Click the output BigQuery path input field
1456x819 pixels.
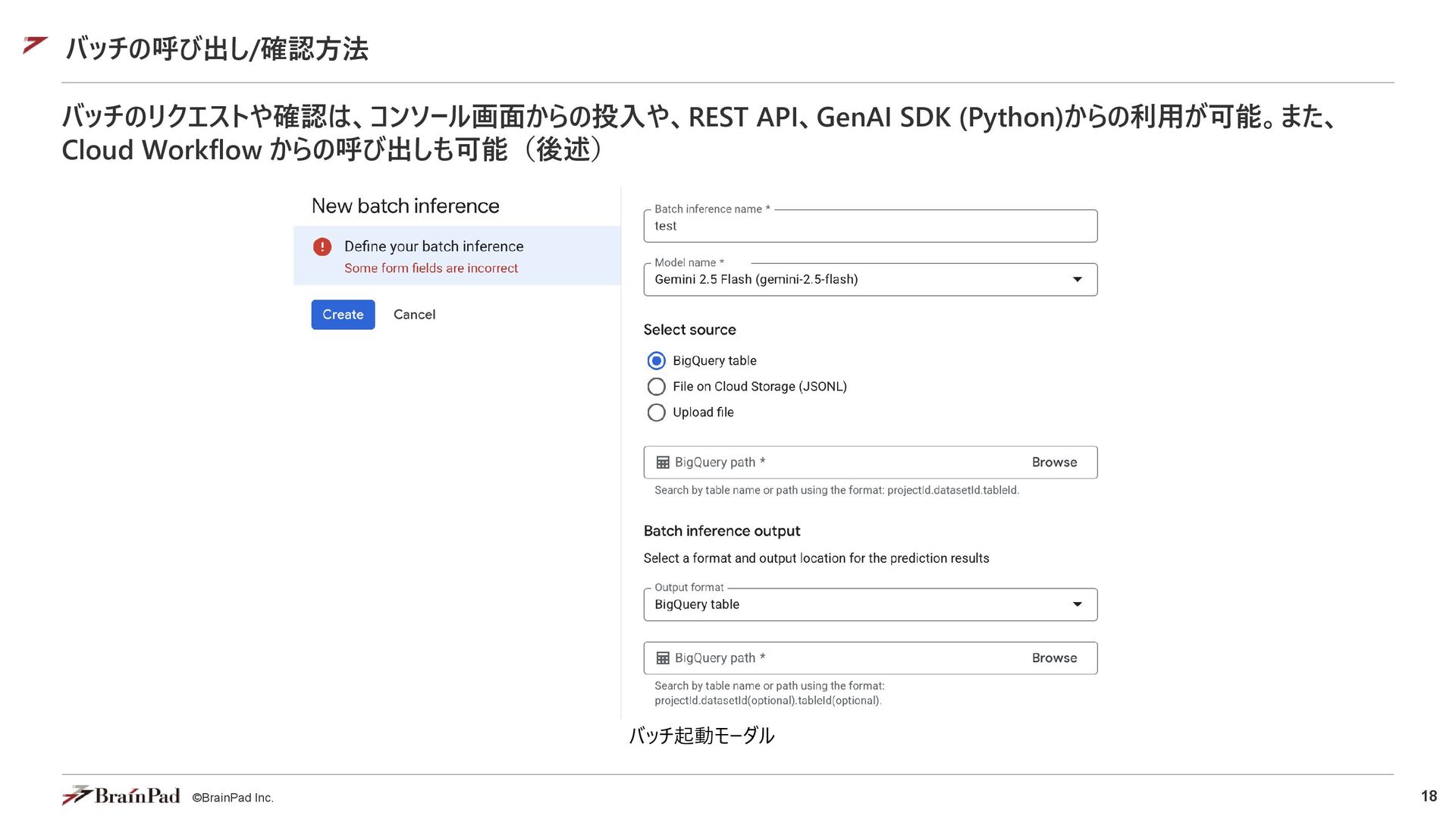(871, 658)
